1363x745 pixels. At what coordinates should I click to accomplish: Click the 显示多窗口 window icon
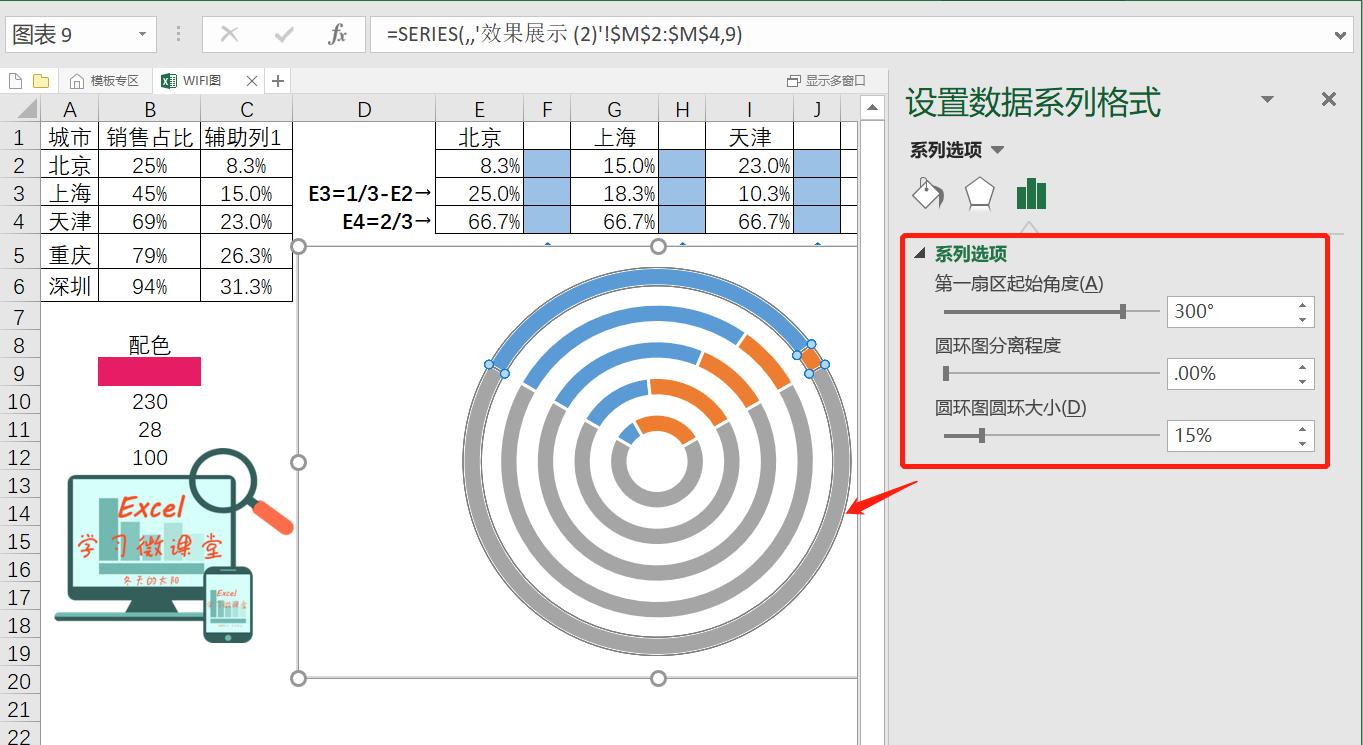click(795, 80)
